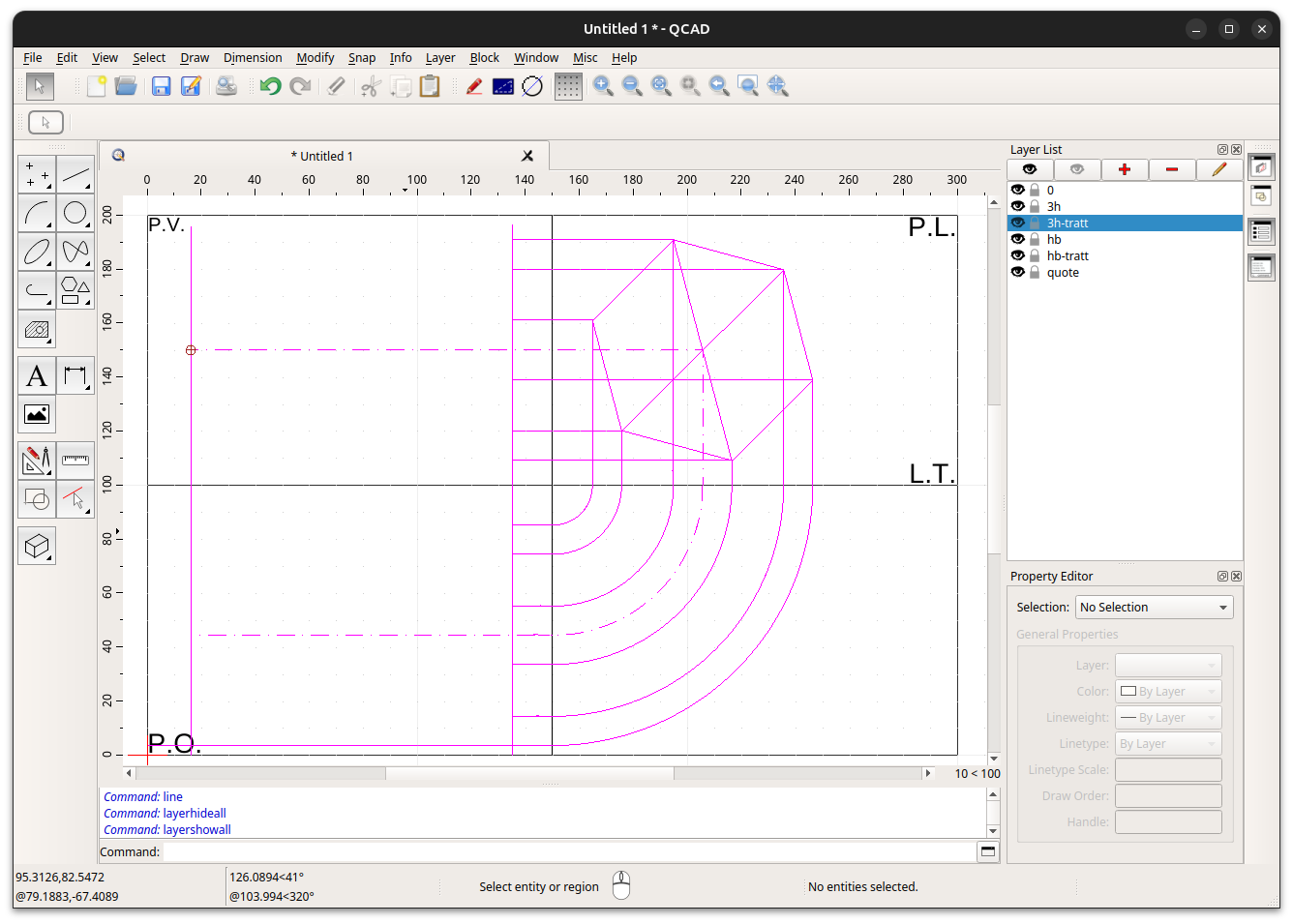
Task: Open the Text tool
Action: (37, 376)
